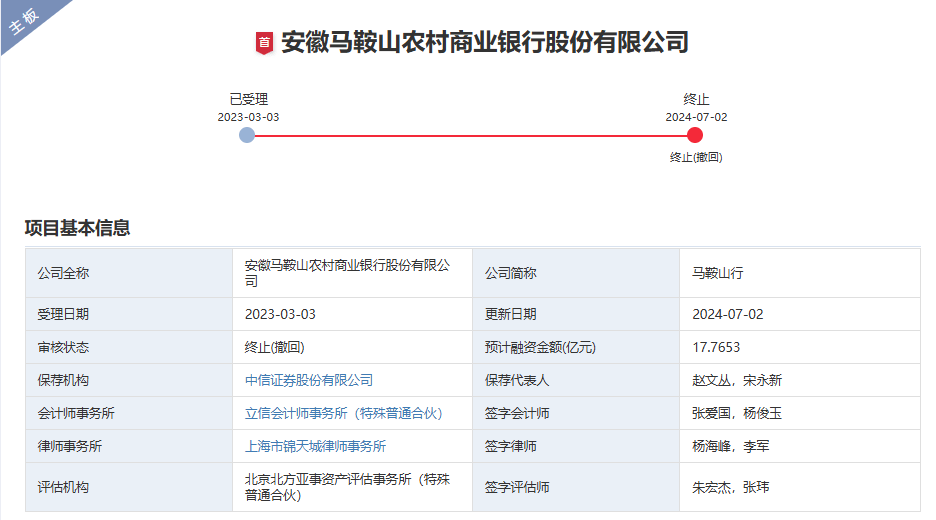
Task: Click the 赵文丛，宋永新 value cell
Action: coord(800,380)
